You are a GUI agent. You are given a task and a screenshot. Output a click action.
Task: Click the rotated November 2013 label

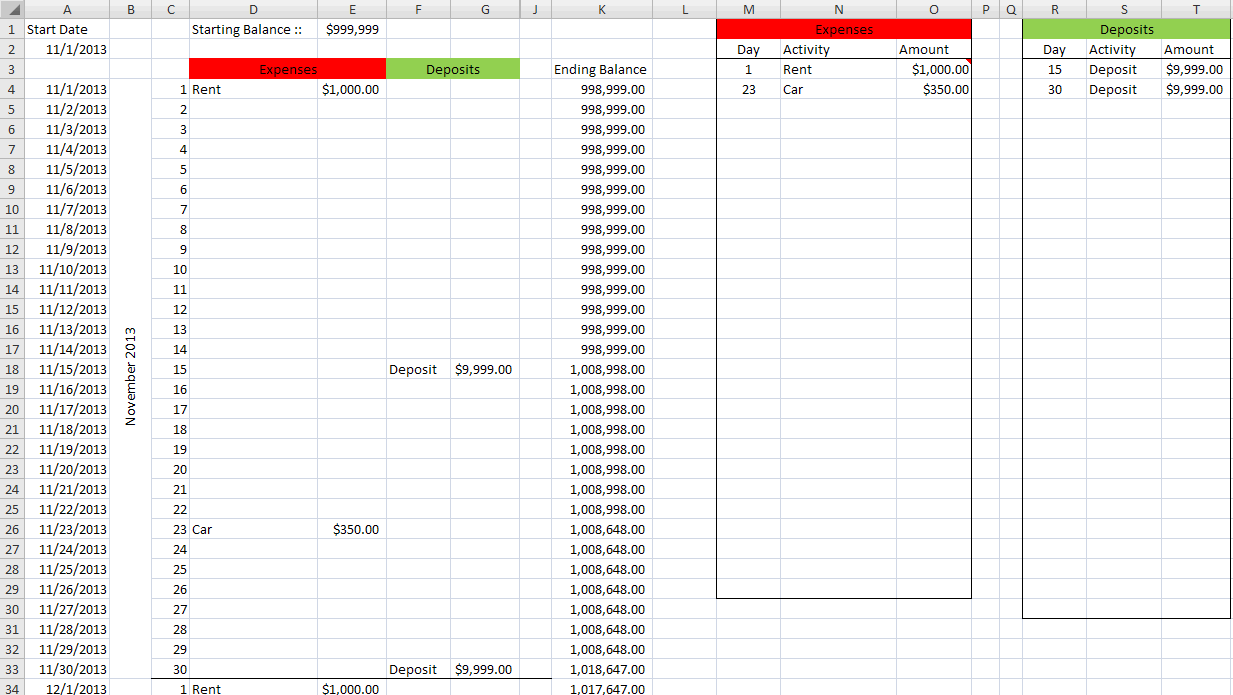(130, 376)
